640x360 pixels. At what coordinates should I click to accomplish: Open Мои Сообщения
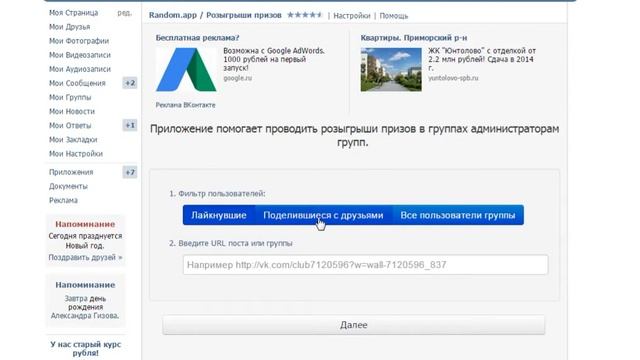tap(77, 83)
